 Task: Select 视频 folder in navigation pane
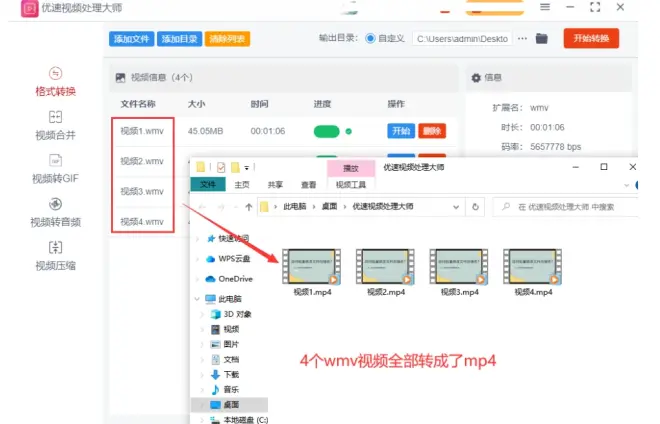[225, 329]
